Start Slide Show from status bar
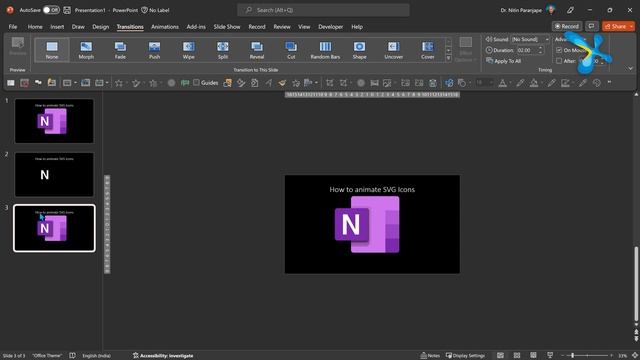Viewport: 640px width, 360px height. tap(550, 355)
